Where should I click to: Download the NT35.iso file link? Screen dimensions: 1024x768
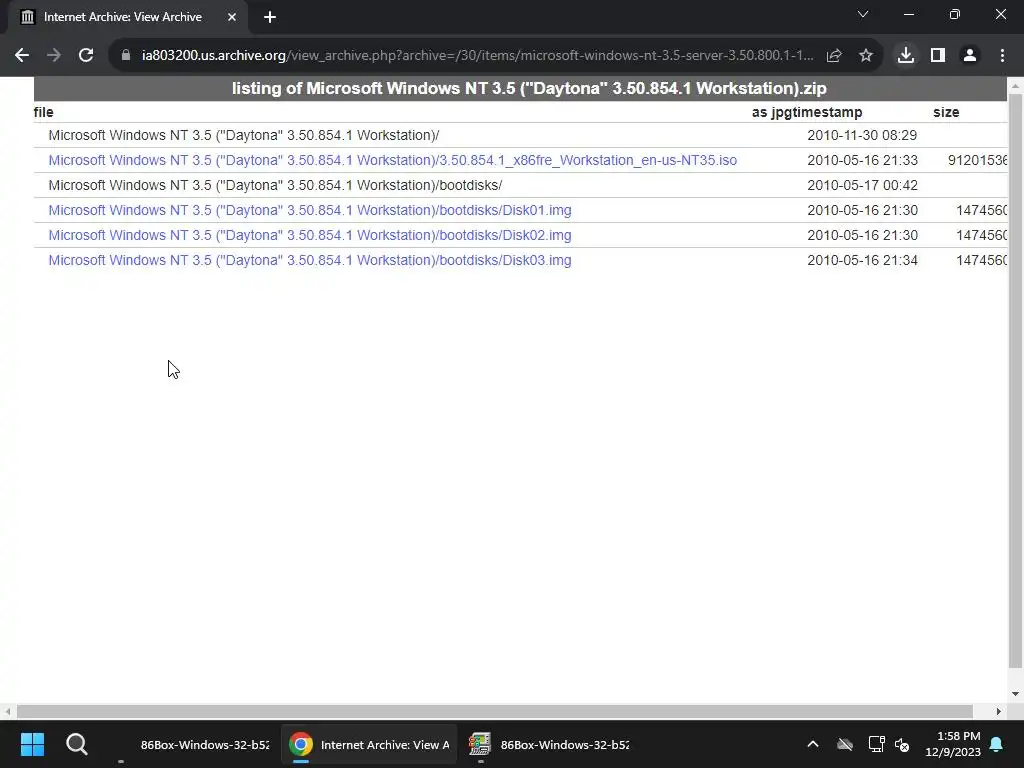(x=392, y=160)
